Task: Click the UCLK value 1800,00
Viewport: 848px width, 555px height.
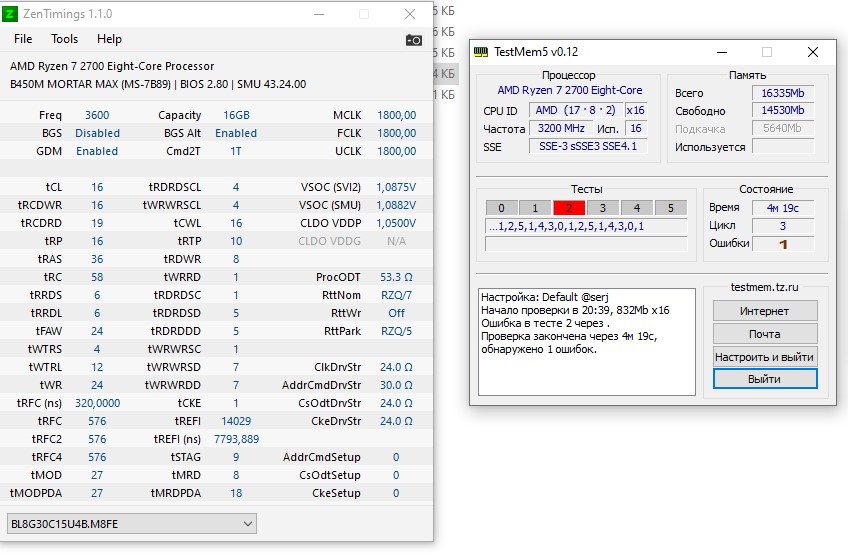Action: pyautogui.click(x=396, y=151)
